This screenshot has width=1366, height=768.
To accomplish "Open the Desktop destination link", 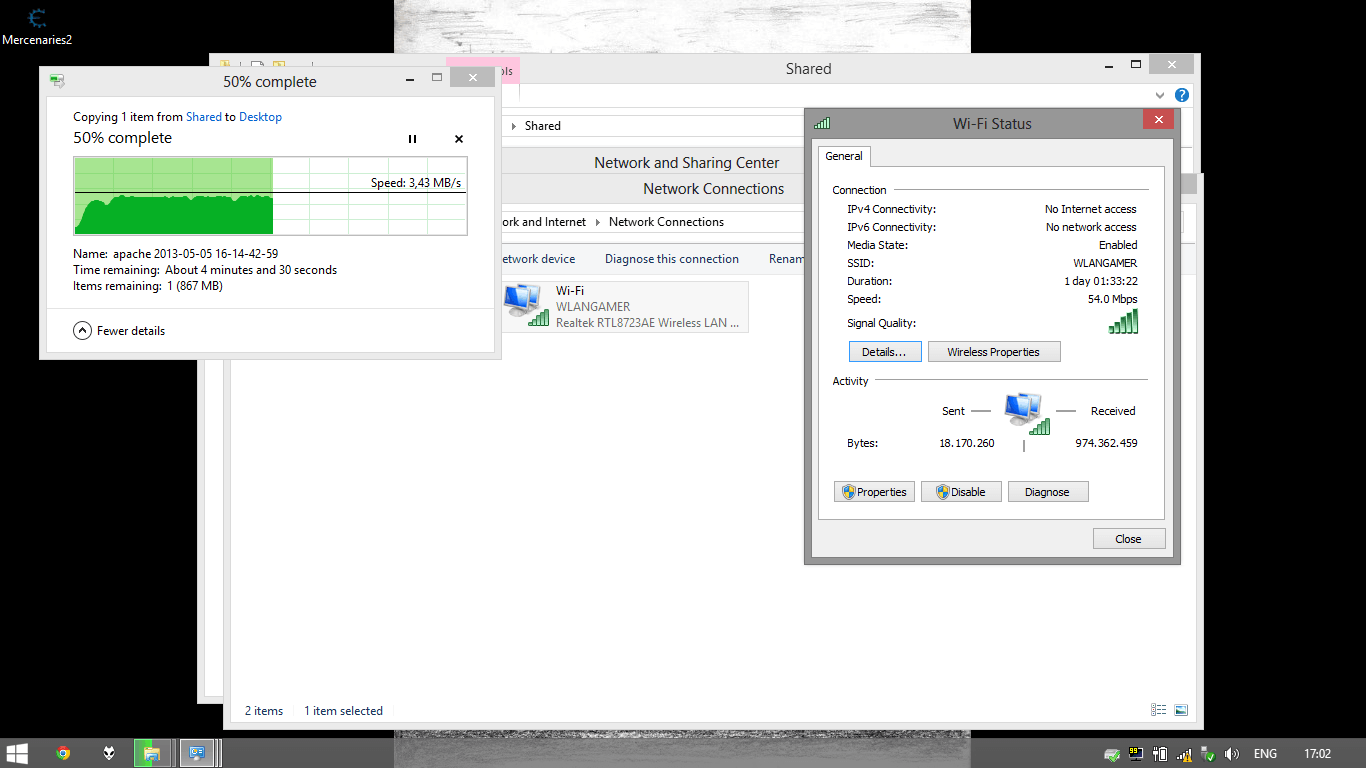I will pyautogui.click(x=260, y=117).
